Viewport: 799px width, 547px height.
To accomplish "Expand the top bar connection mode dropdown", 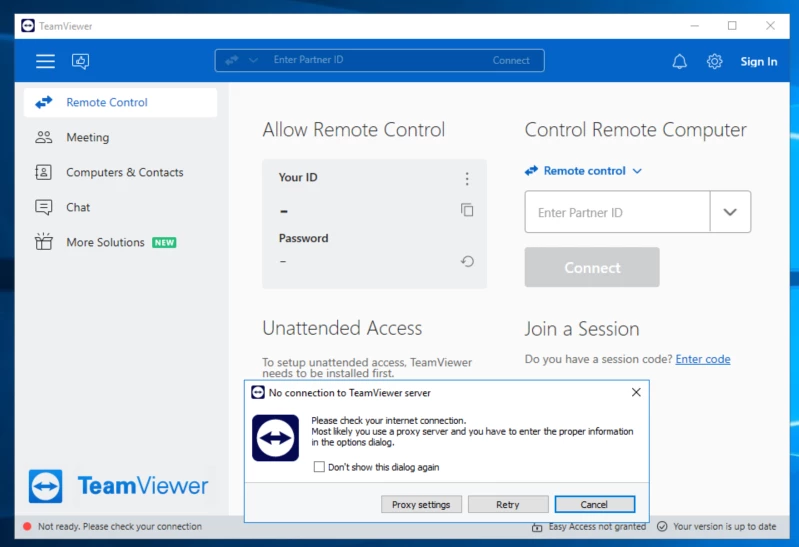I will [x=253, y=60].
